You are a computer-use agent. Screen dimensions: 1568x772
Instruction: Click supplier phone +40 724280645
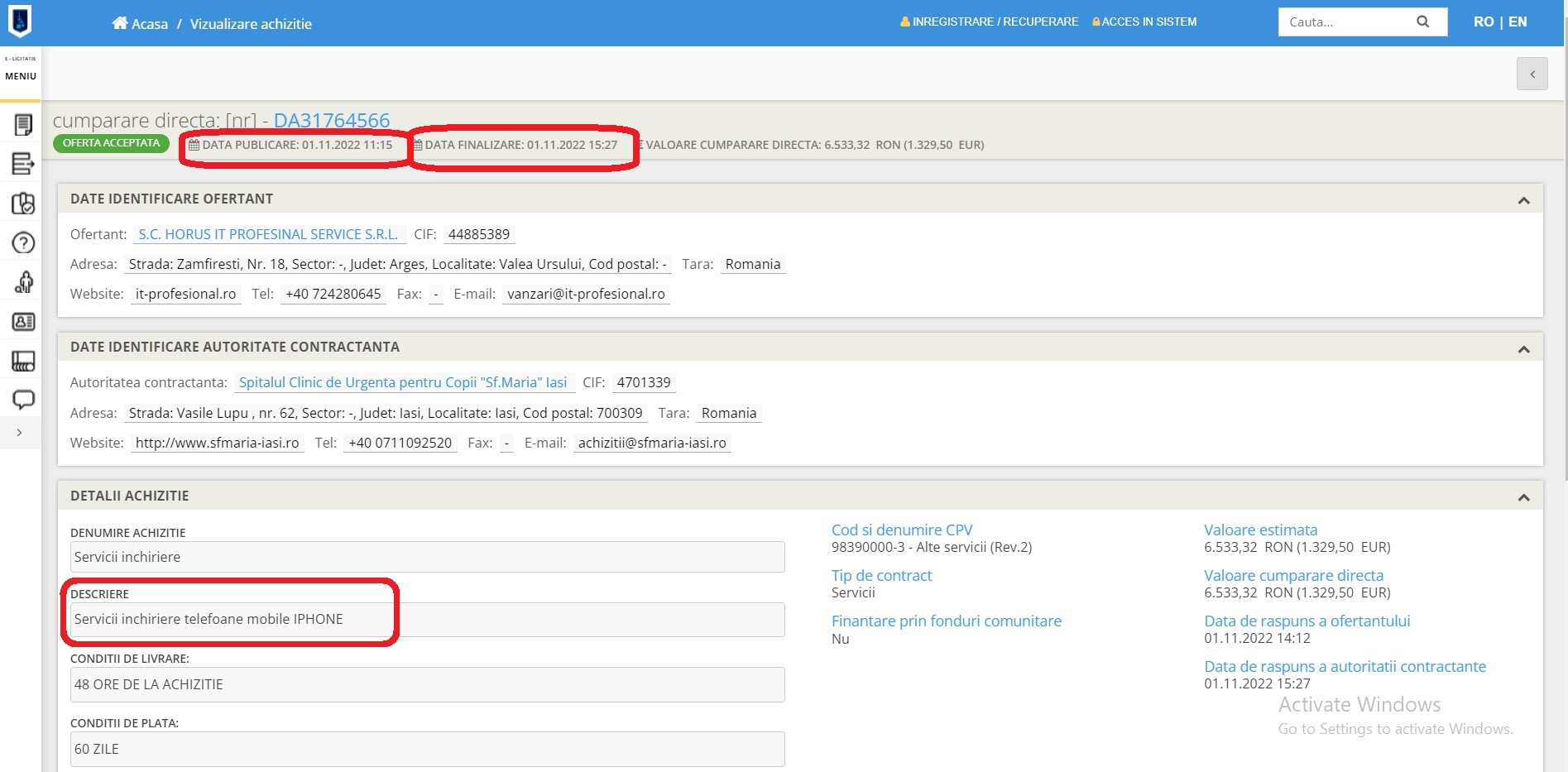[x=333, y=294]
